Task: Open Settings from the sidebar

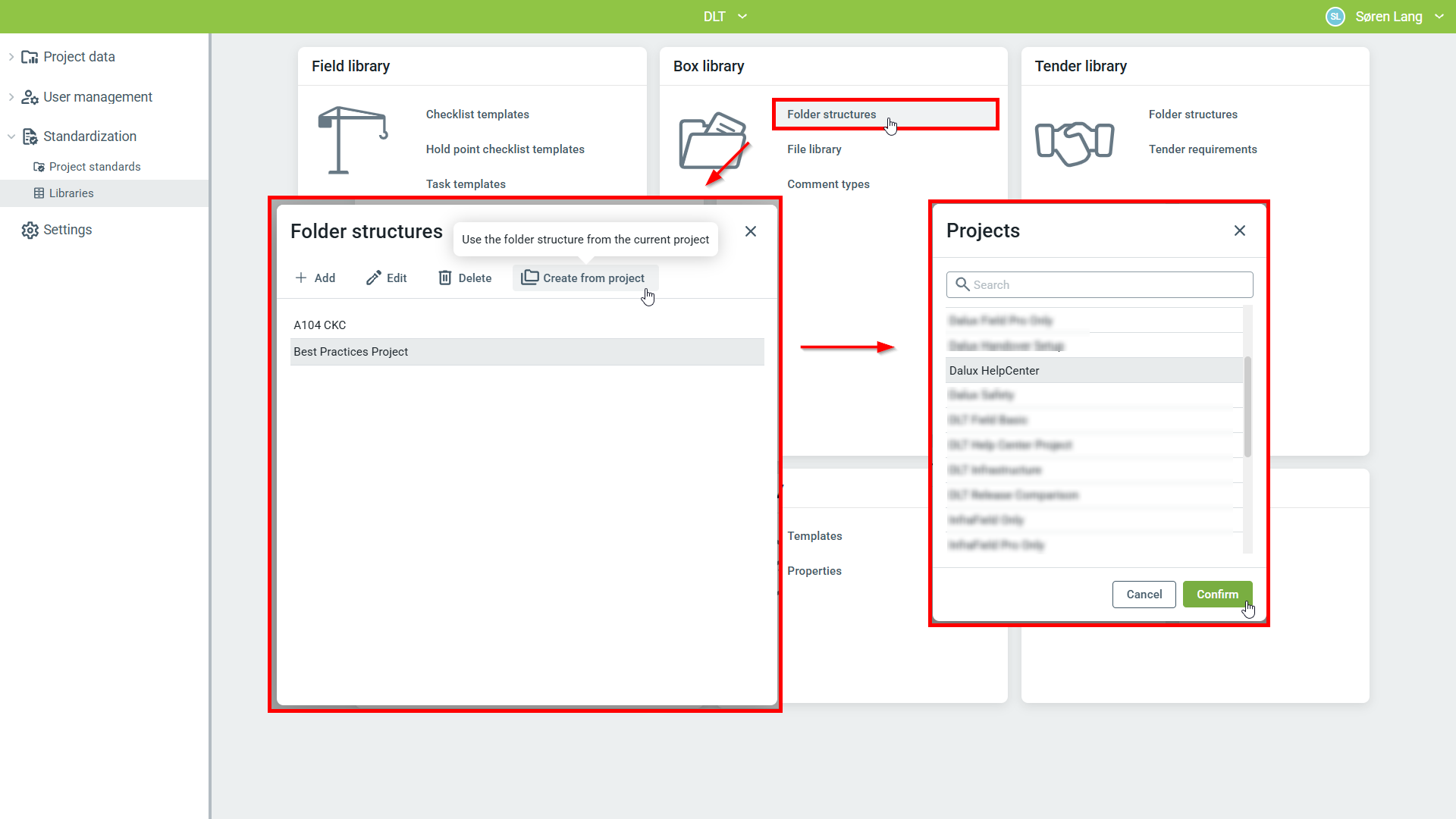Action: coord(67,230)
